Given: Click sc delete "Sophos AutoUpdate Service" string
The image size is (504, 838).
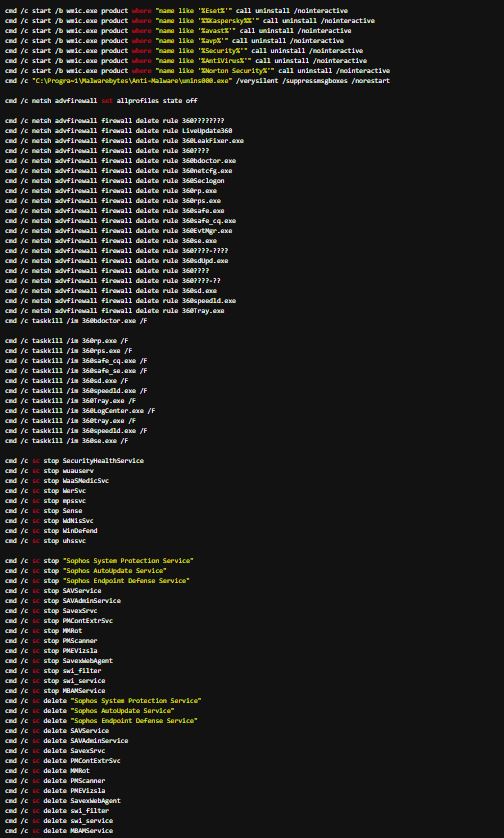Looking at the screenshot, I should coord(122,711).
